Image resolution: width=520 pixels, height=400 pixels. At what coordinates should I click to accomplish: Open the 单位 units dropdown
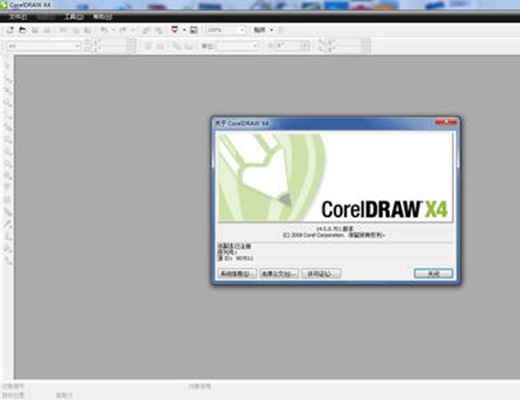(x=255, y=46)
